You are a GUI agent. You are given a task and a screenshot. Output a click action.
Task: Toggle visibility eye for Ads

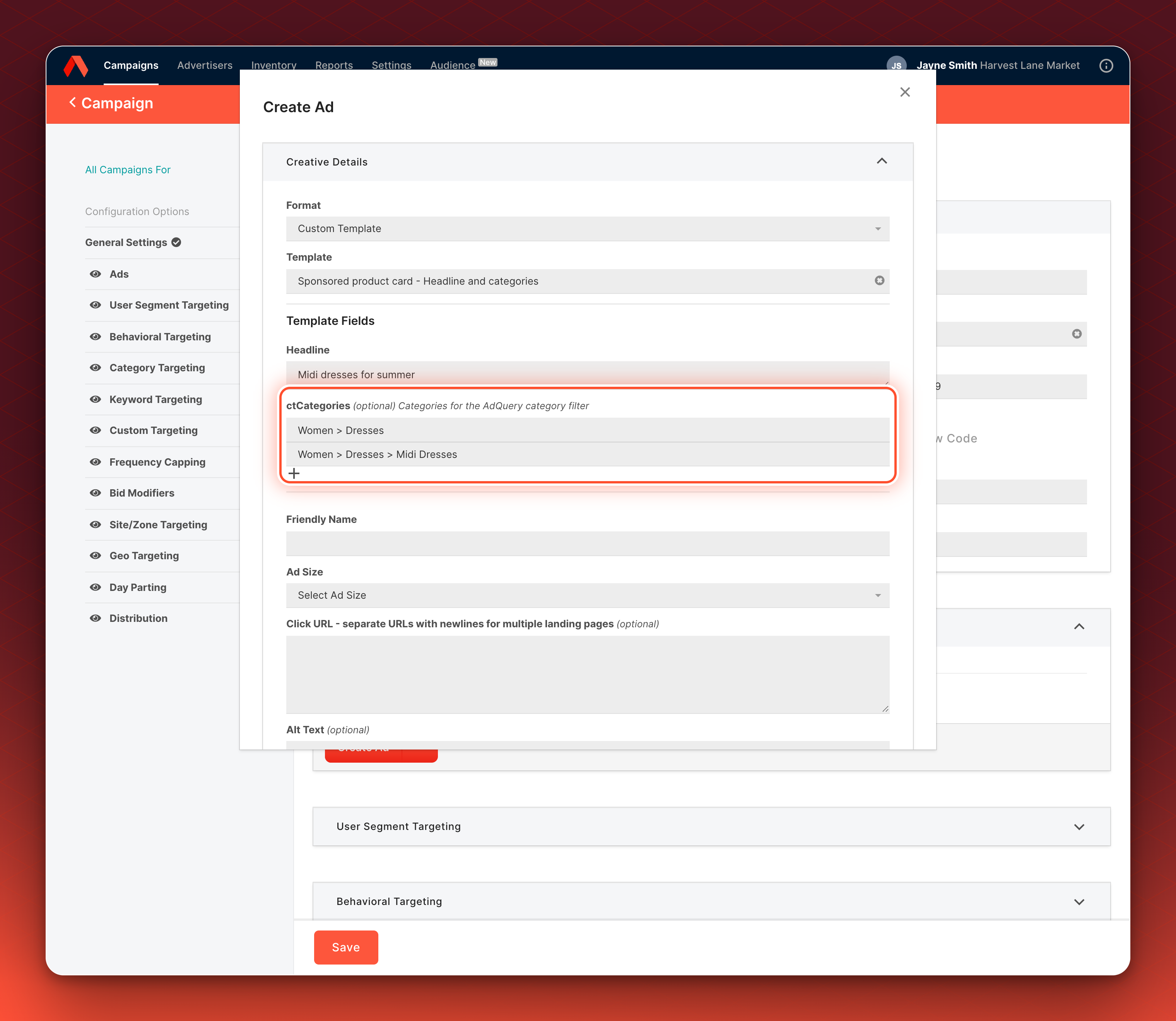click(x=96, y=274)
